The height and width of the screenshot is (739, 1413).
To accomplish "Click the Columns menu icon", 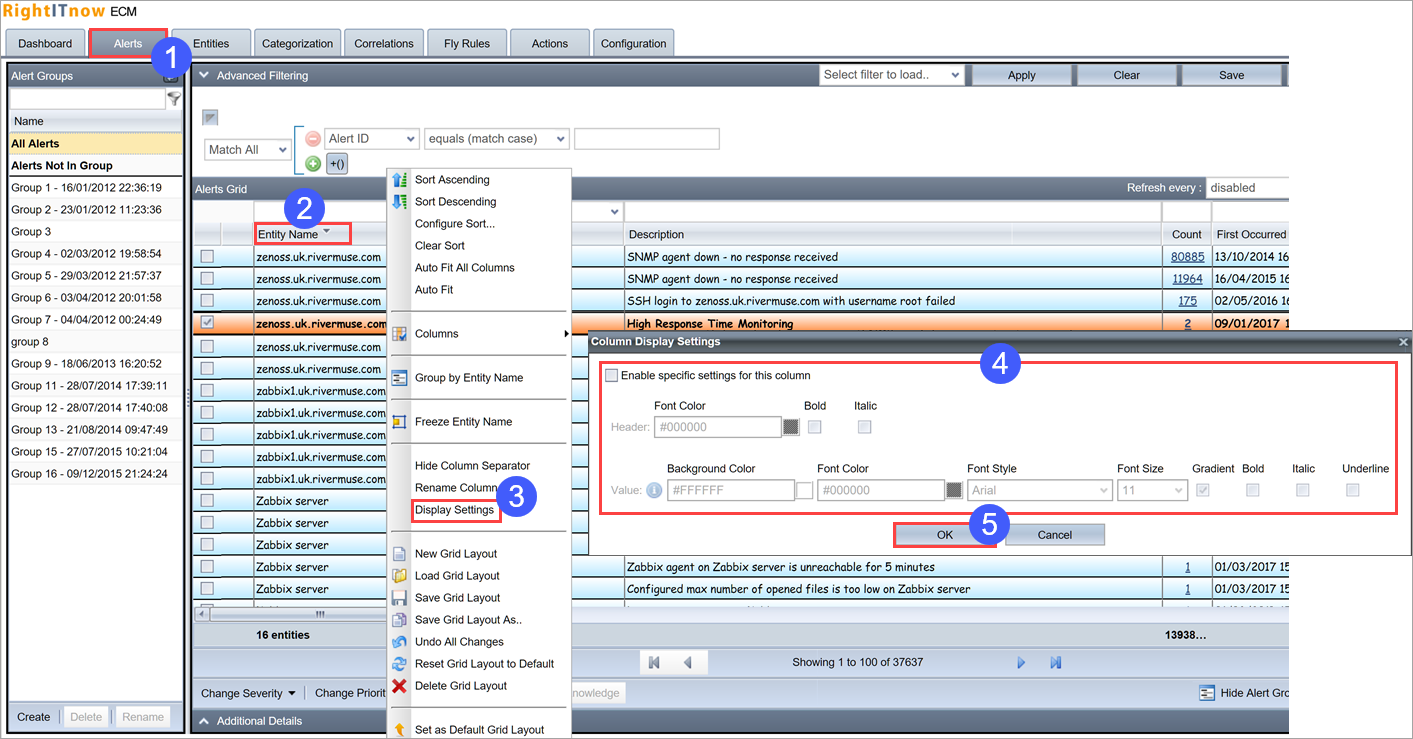I will tap(400, 334).
